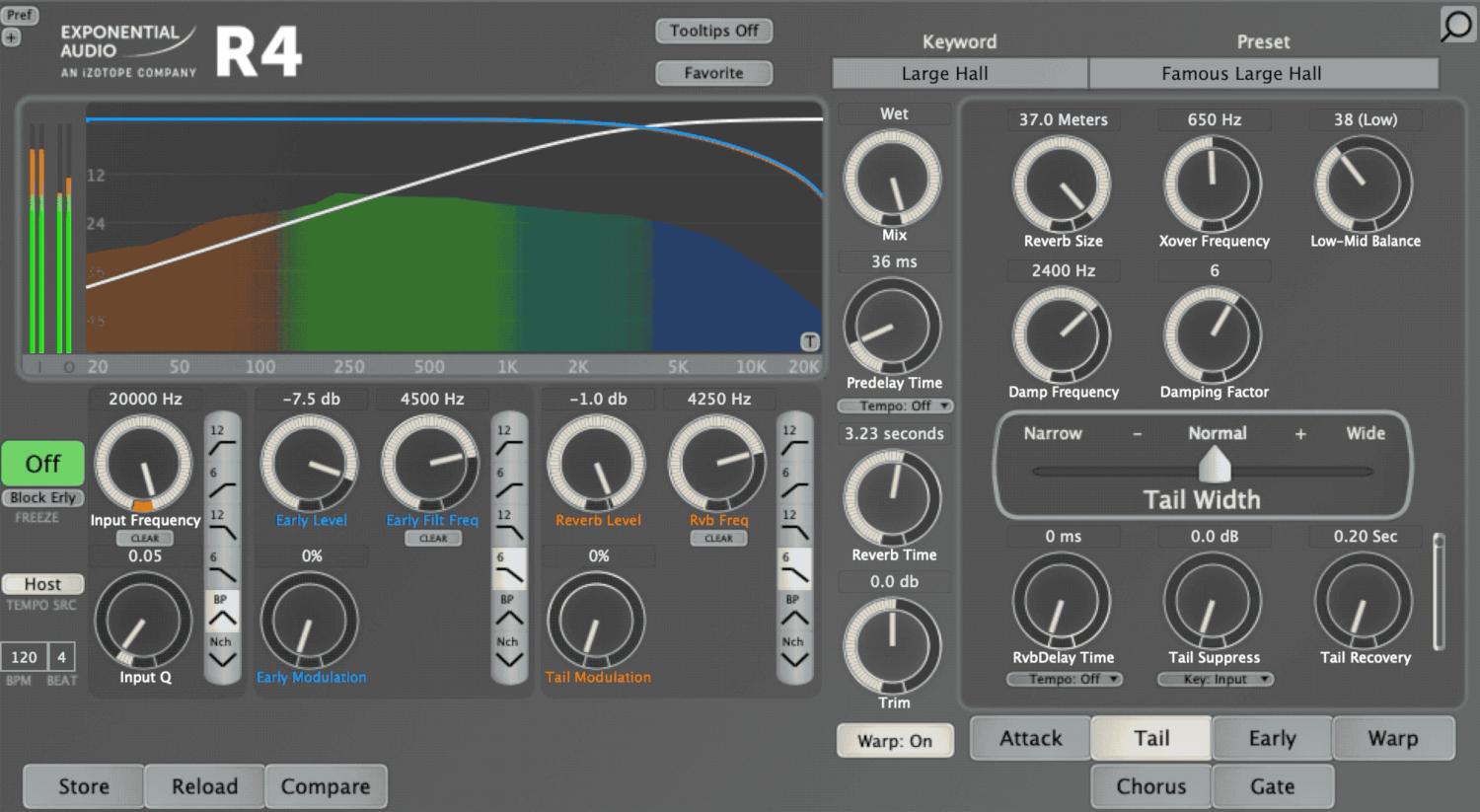The image size is (1480, 812).
Task: Select the 6 dB low-pass shape for Reverb filter
Action: (x=794, y=568)
